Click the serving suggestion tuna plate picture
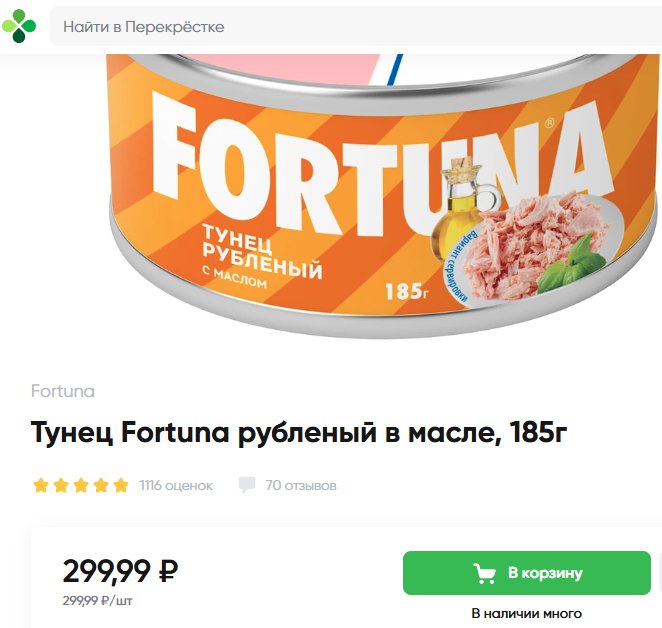This screenshot has height=628, width=662. tap(540, 247)
